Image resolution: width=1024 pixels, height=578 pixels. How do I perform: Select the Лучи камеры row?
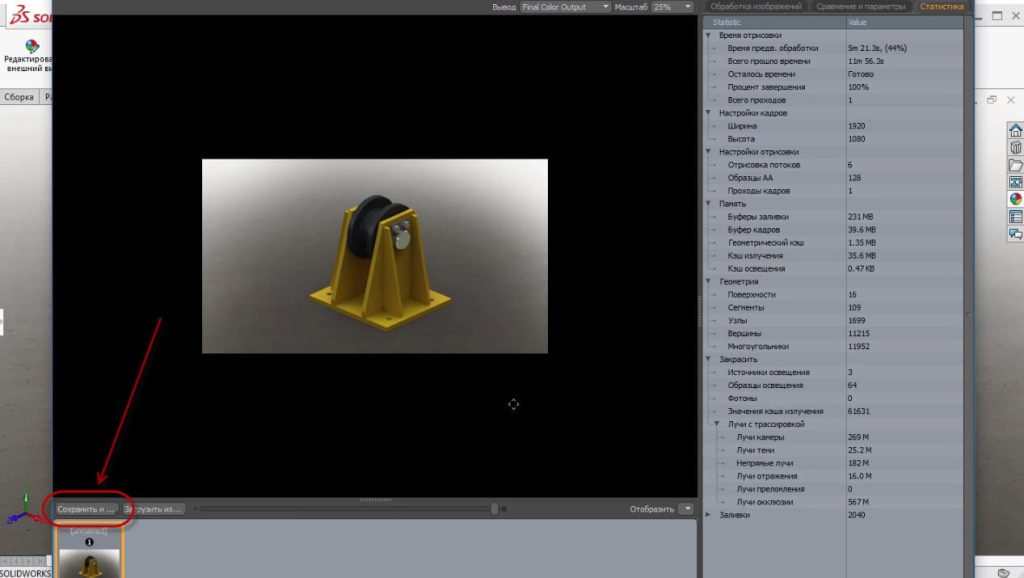833,437
